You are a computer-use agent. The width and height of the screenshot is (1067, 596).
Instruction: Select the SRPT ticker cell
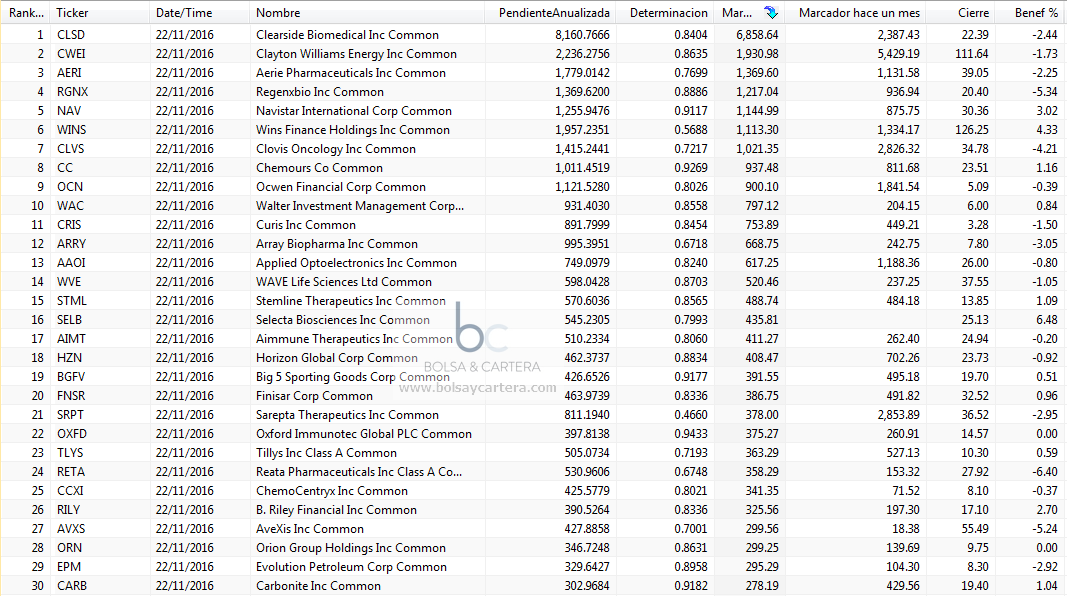70,416
